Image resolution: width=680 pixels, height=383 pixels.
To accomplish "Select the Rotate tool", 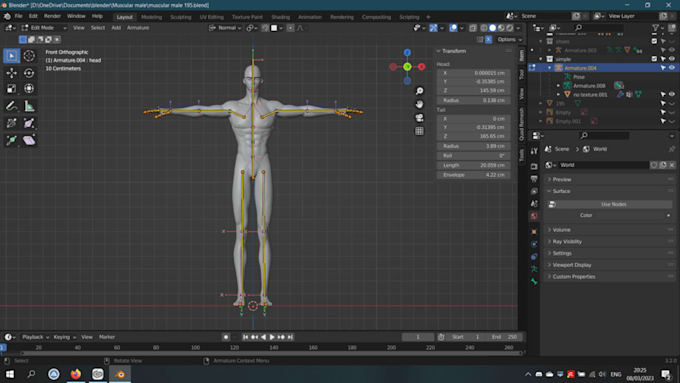I will [x=29, y=73].
